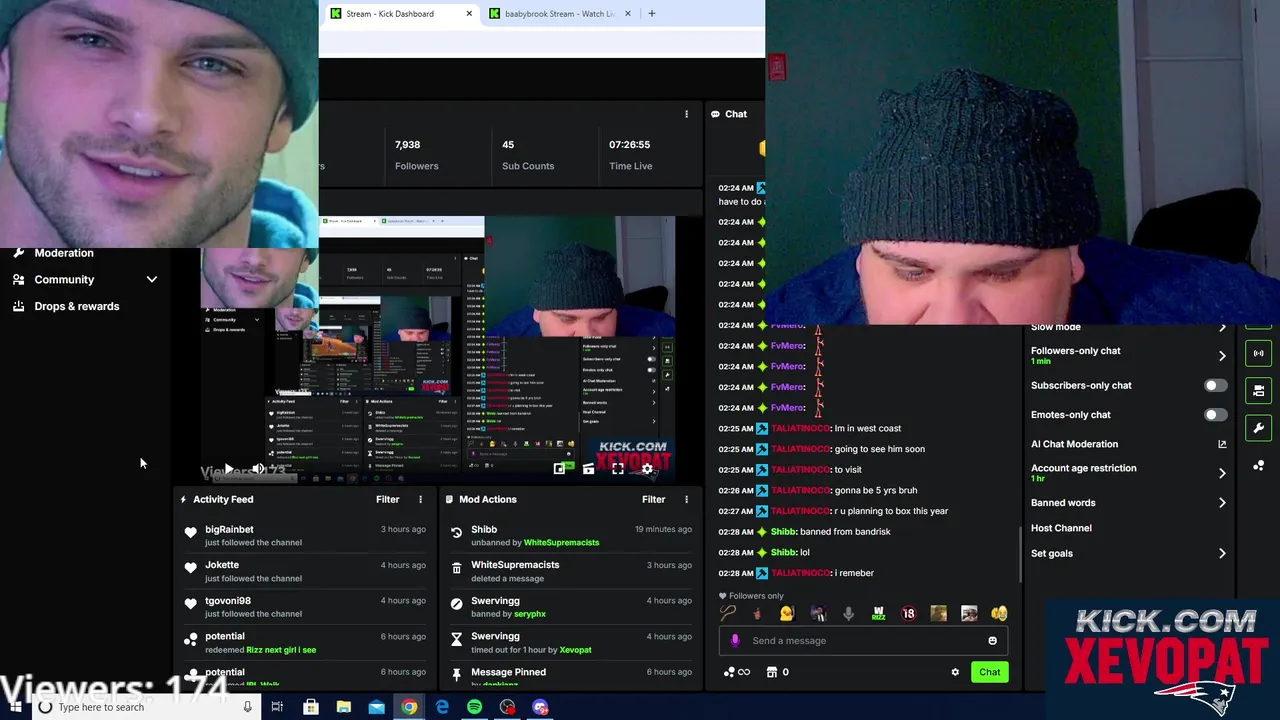This screenshot has width=1280, height=720.
Task: Expand Slow mode settings
Action: click(x=1222, y=327)
